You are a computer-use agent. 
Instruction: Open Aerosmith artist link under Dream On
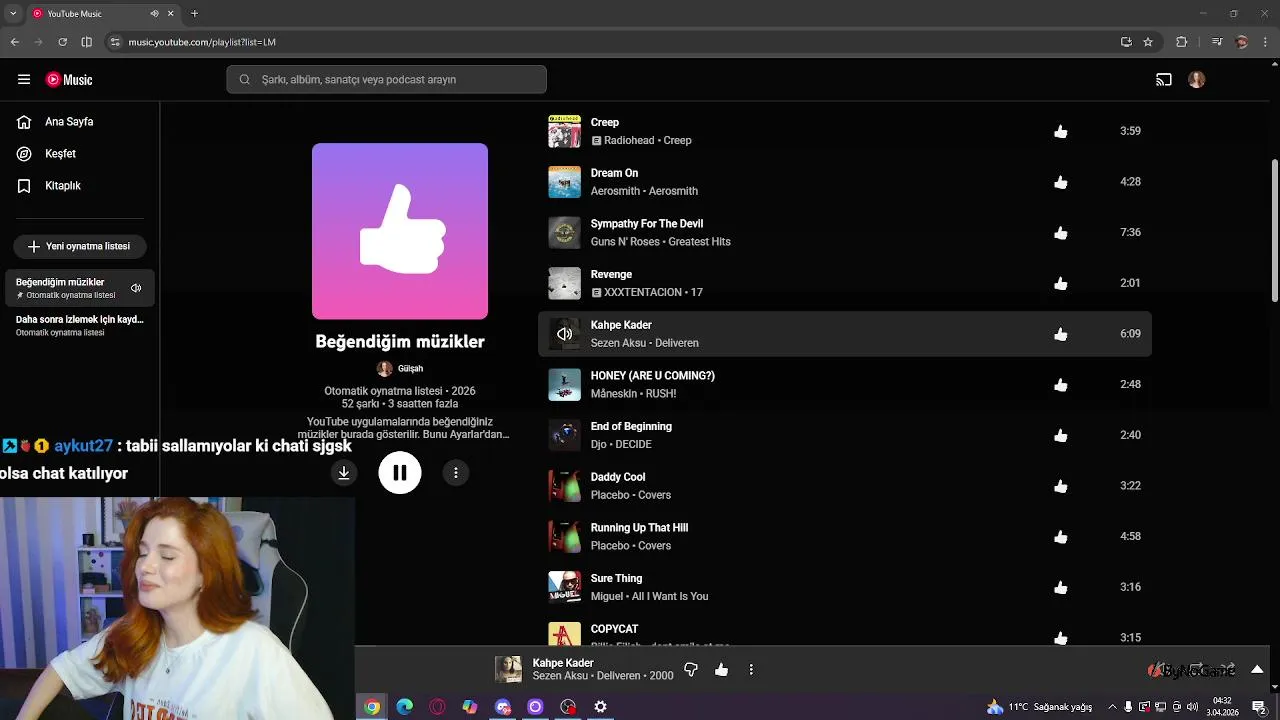613,191
